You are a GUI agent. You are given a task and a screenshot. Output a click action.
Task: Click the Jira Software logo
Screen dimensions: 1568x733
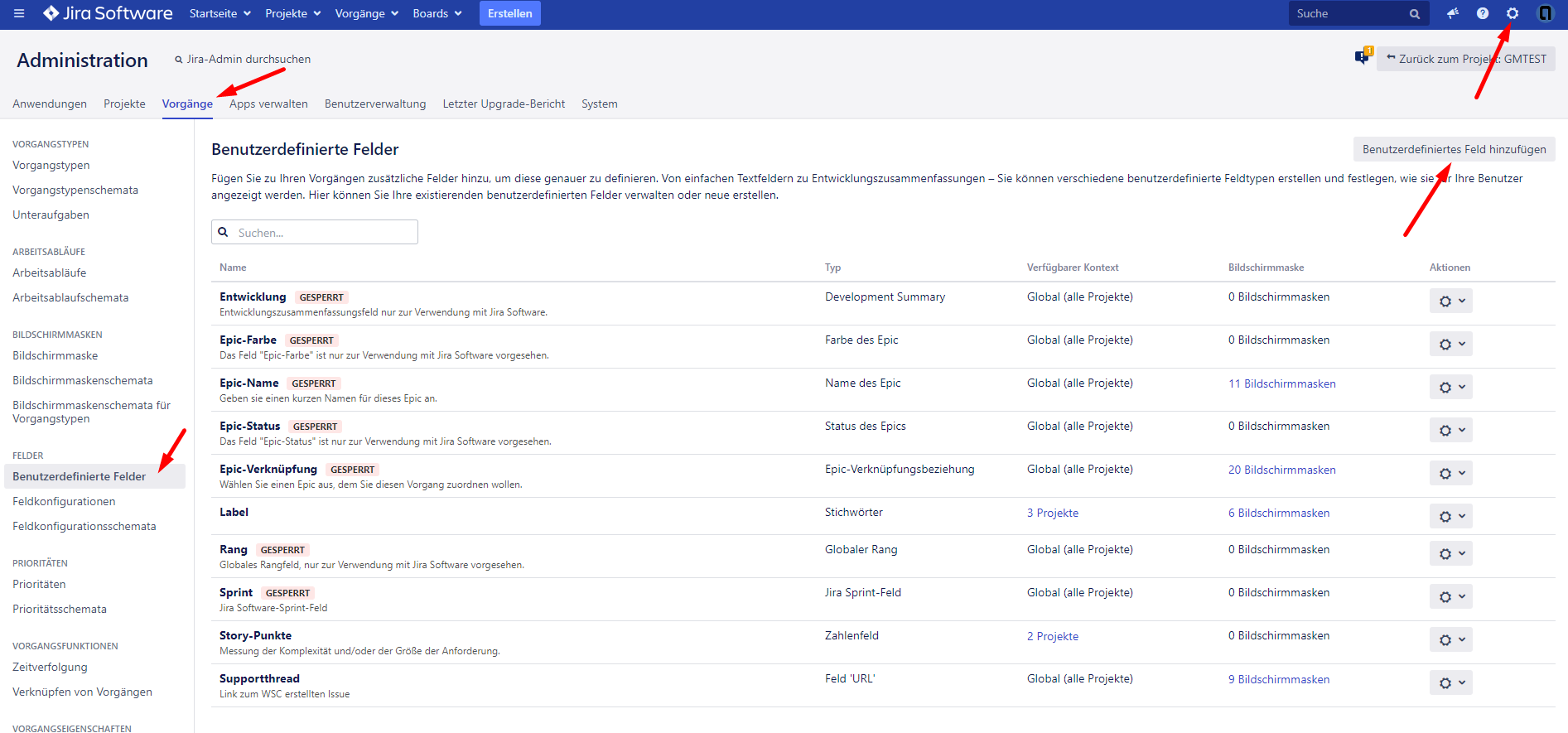click(108, 13)
